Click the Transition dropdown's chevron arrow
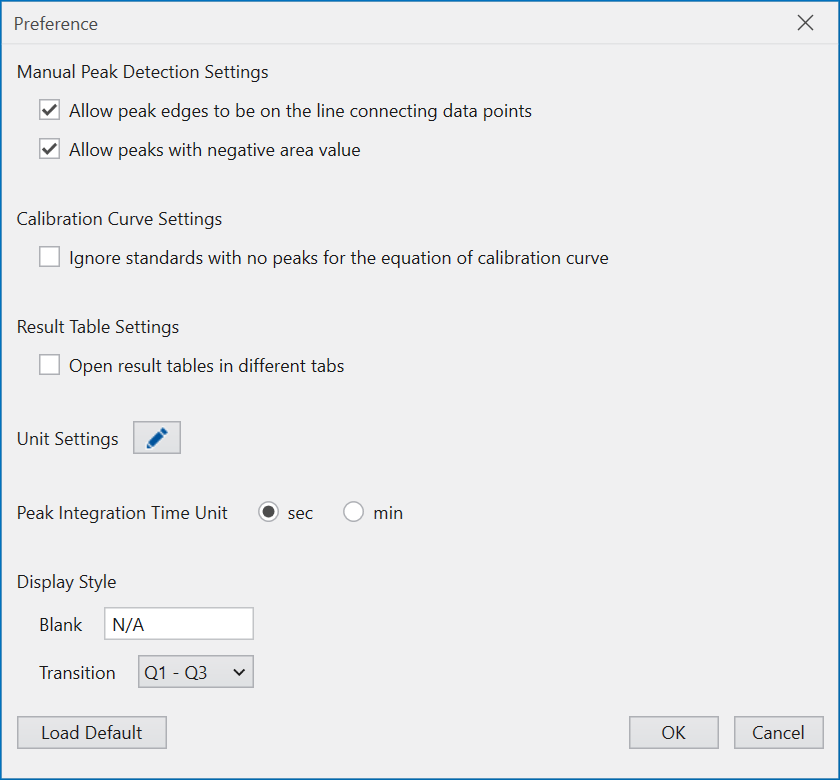The image size is (840, 780). 239,673
